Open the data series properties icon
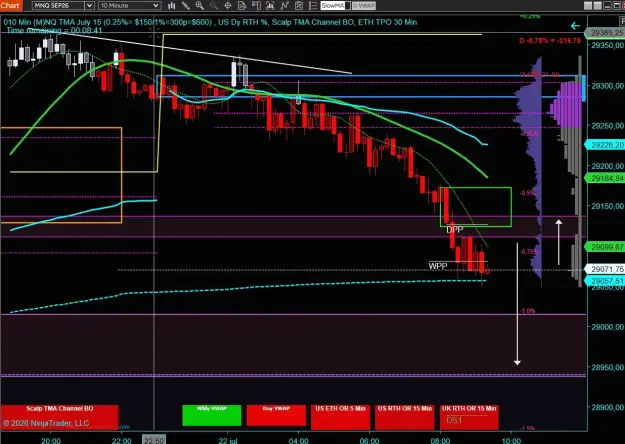The width and height of the screenshot is (625, 444). tap(242, 6)
